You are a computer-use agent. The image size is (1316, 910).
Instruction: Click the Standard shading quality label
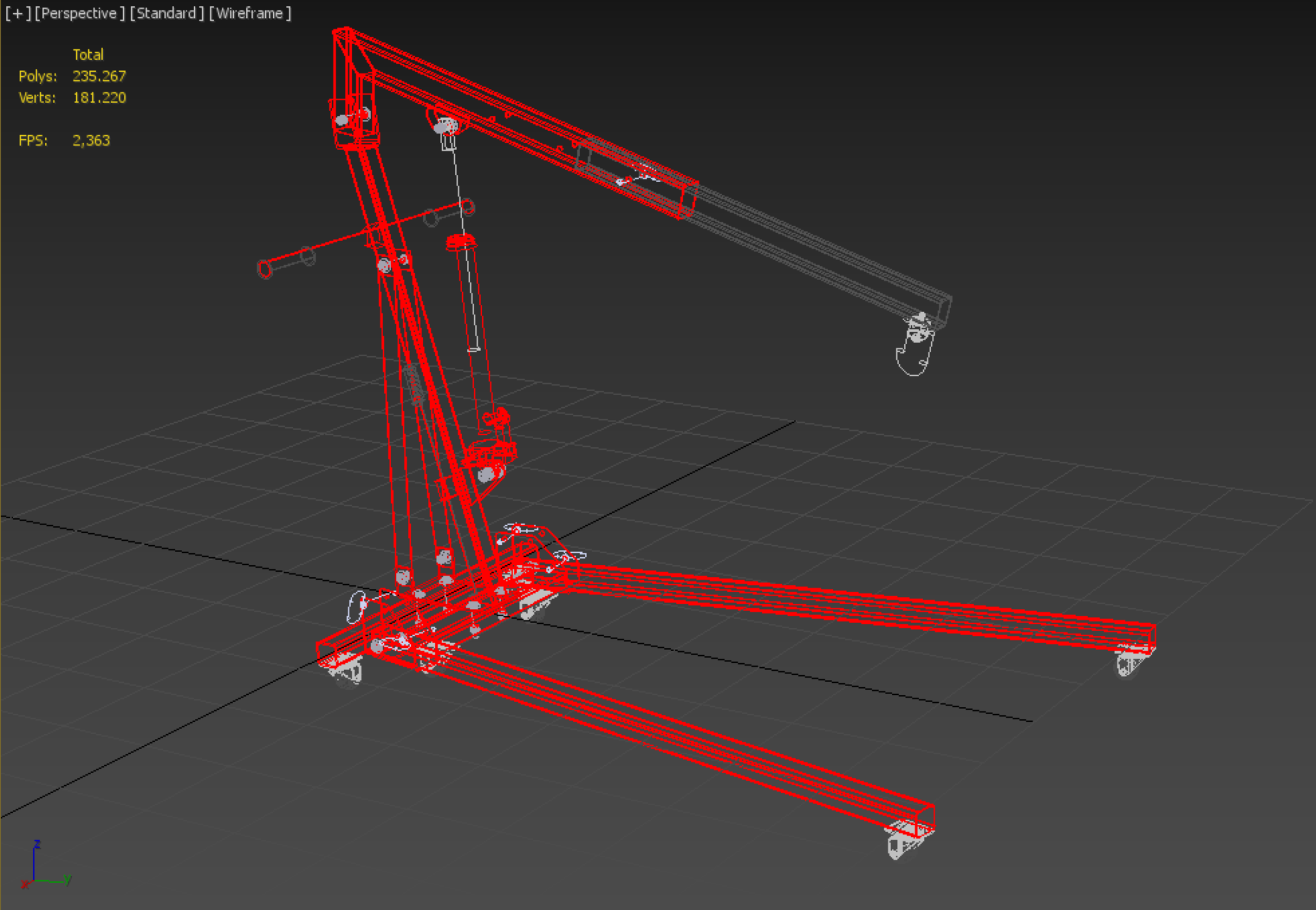166,13
